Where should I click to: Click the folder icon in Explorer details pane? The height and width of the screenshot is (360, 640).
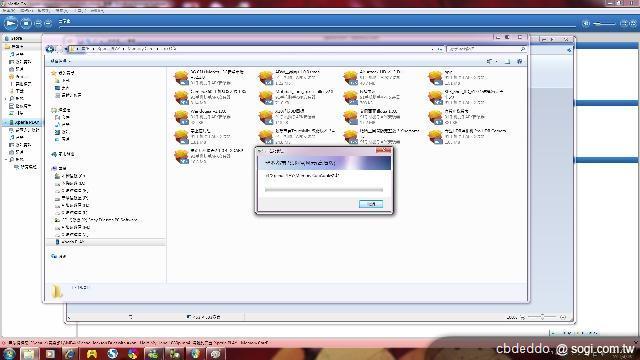tap(57, 291)
